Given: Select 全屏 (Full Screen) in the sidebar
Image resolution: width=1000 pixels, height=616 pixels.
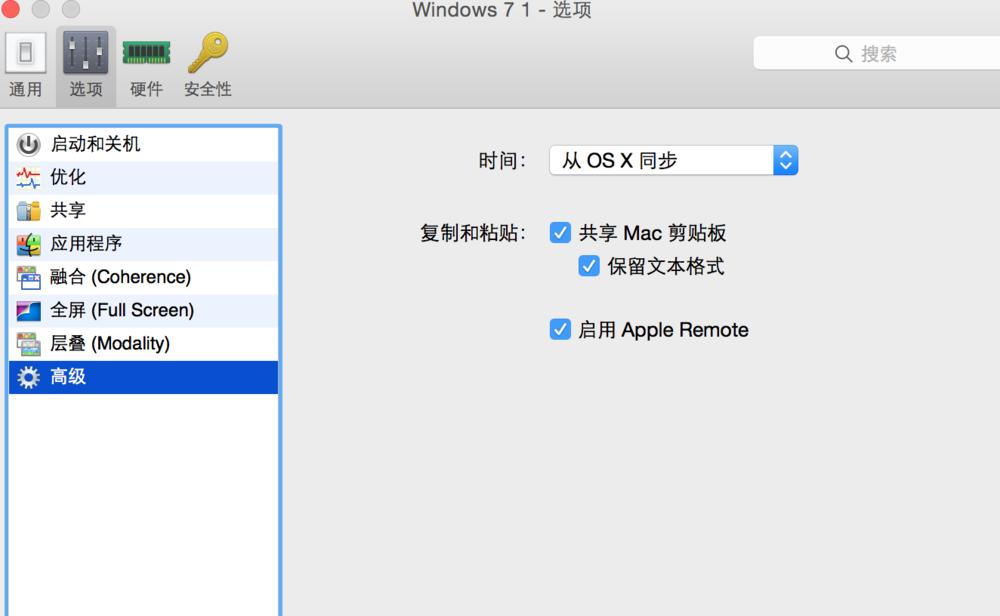Looking at the screenshot, I should click(x=143, y=311).
